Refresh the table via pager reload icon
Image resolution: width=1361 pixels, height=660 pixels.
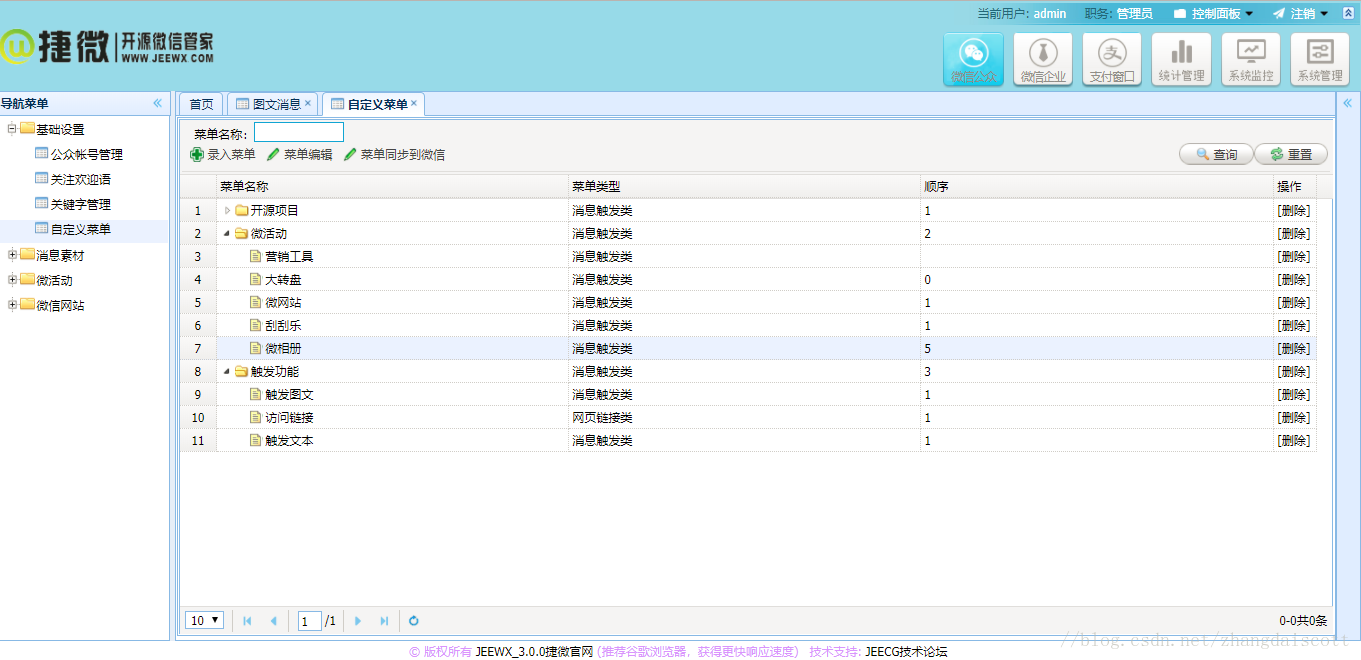pos(414,621)
